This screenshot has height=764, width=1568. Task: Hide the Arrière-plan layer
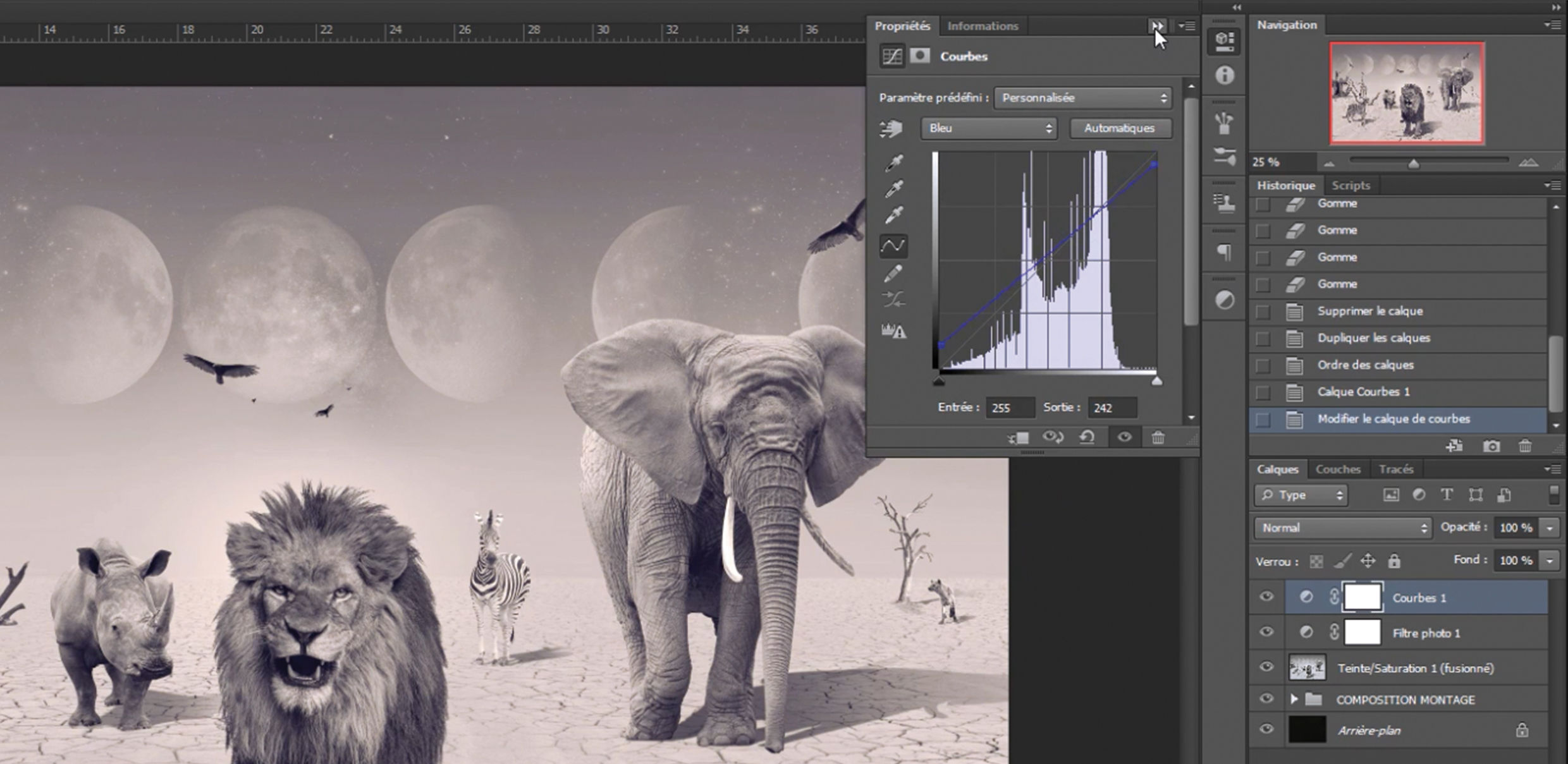click(1266, 729)
